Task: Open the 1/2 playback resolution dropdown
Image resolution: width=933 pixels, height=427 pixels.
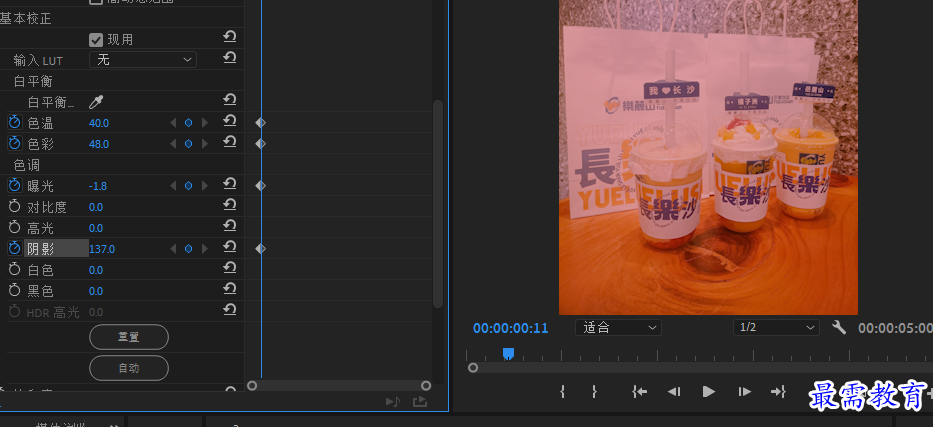Action: (x=776, y=328)
